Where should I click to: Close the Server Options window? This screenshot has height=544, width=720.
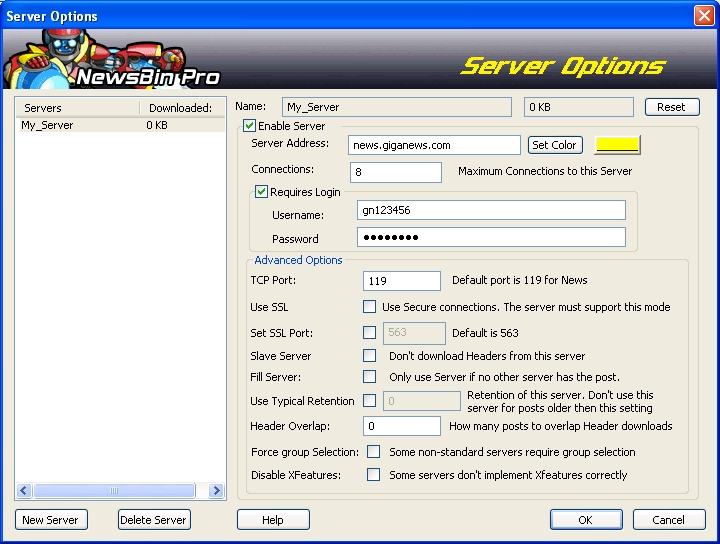tap(704, 16)
